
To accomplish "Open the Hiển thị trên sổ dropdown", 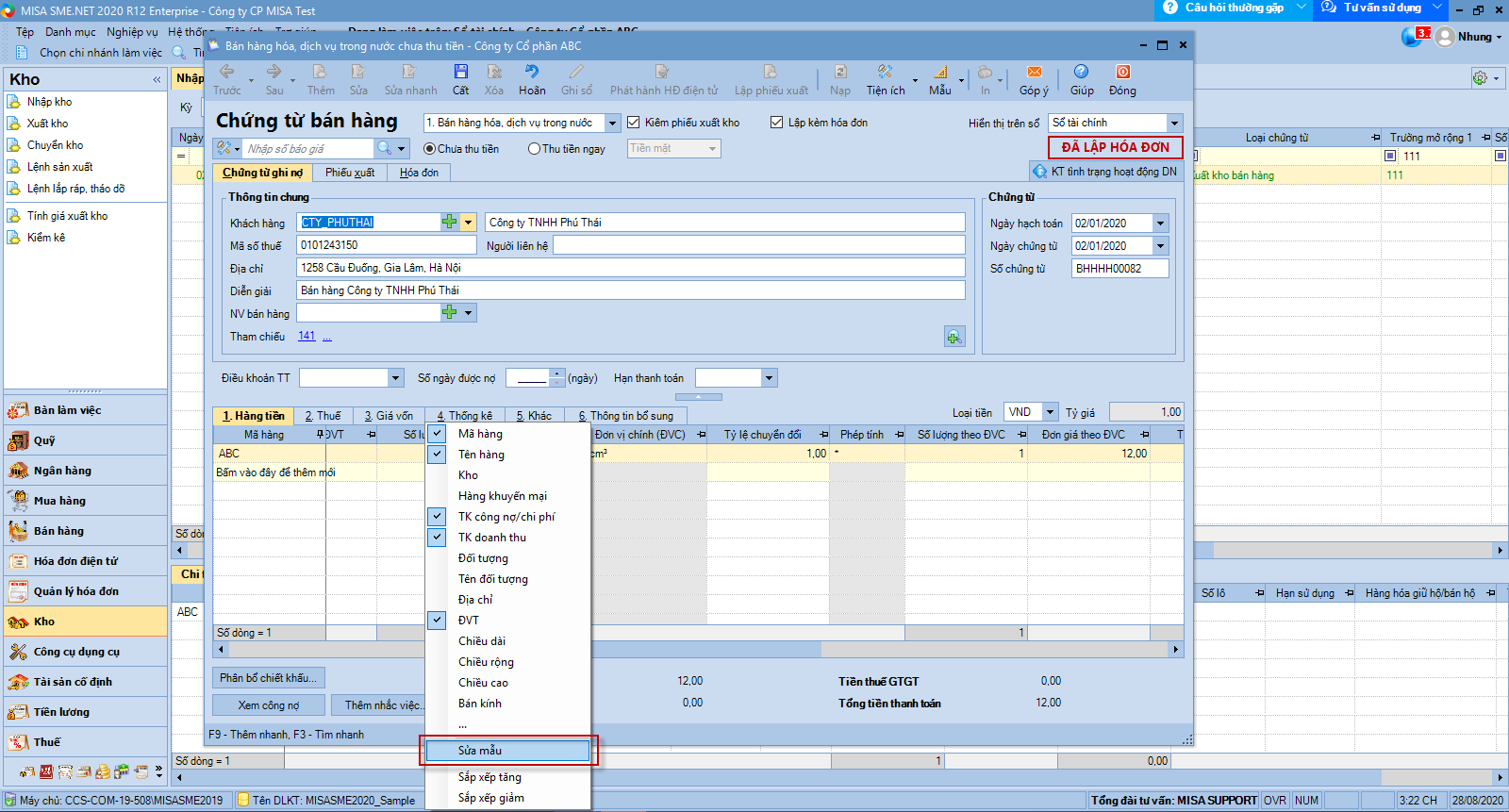I will [x=1174, y=123].
